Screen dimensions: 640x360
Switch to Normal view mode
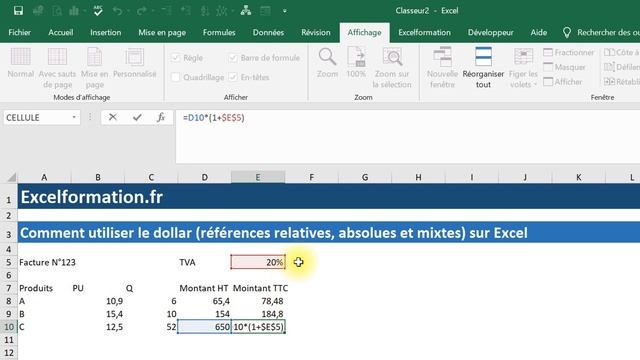coord(20,63)
